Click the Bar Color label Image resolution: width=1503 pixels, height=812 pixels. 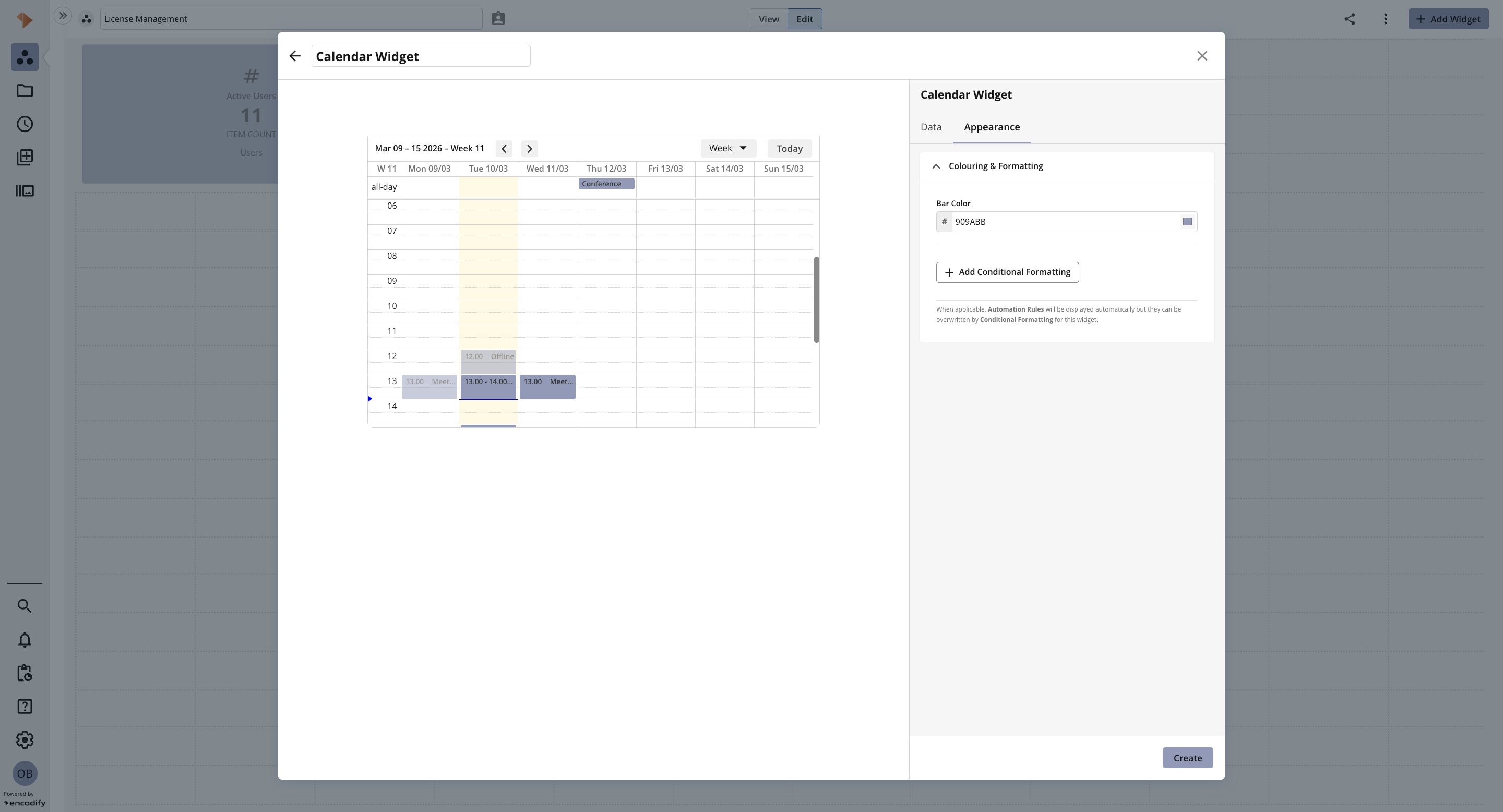click(x=953, y=204)
